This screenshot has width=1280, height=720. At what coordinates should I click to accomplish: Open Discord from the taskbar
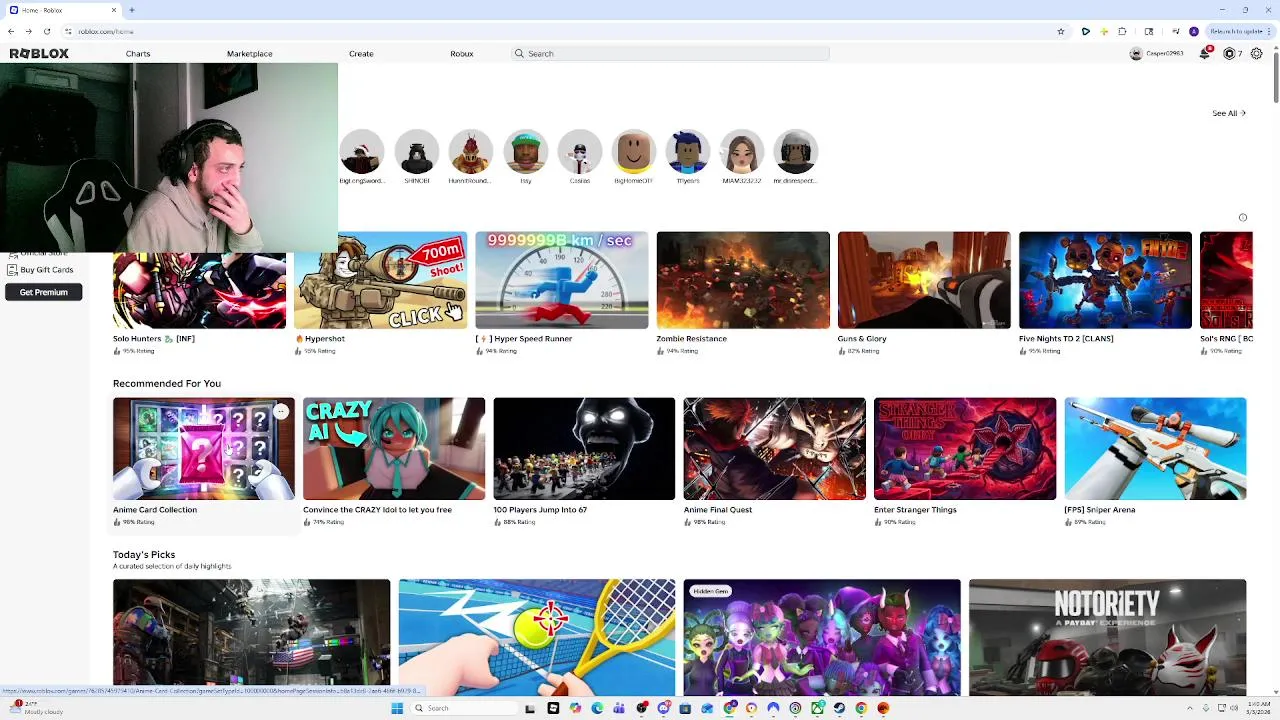point(663,708)
